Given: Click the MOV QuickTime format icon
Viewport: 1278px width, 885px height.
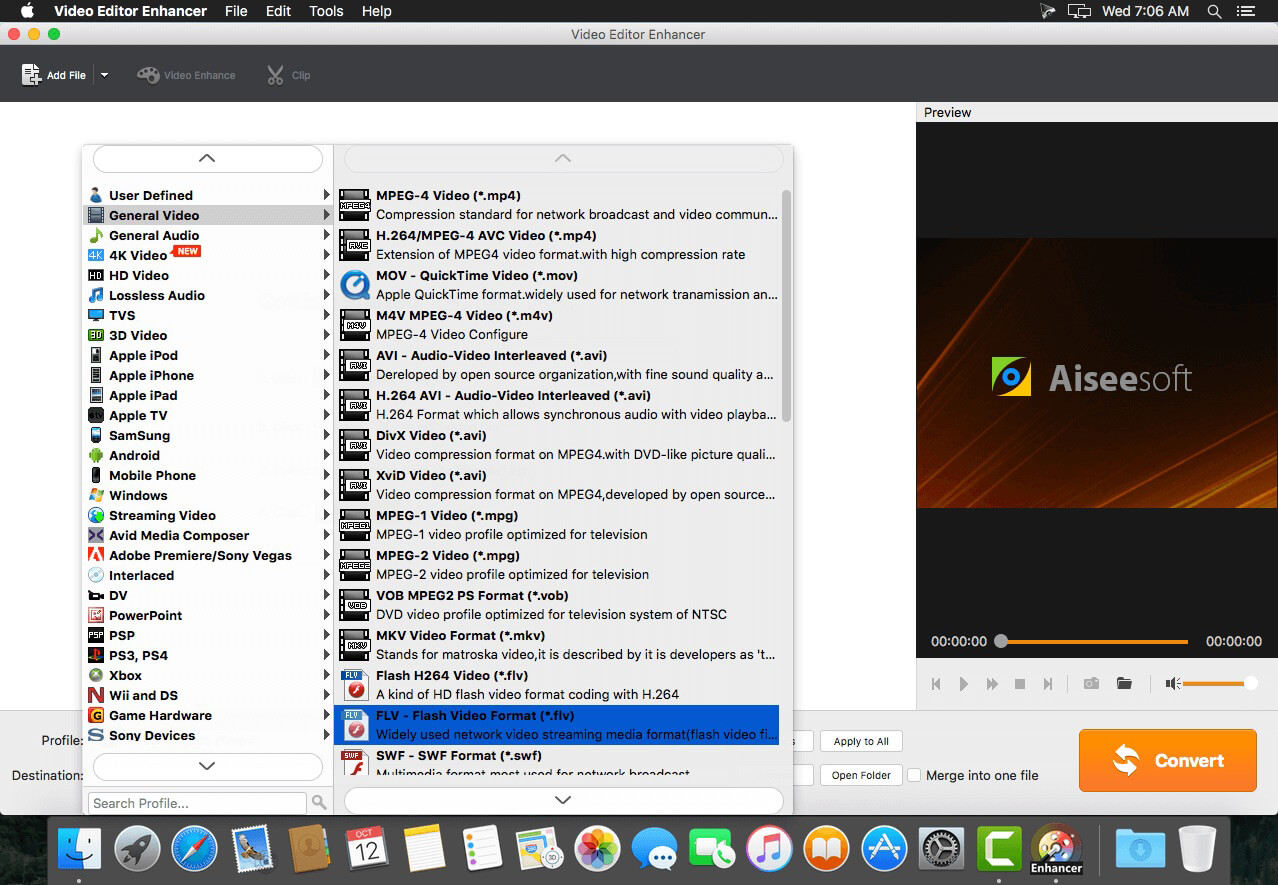Looking at the screenshot, I should click(x=355, y=285).
